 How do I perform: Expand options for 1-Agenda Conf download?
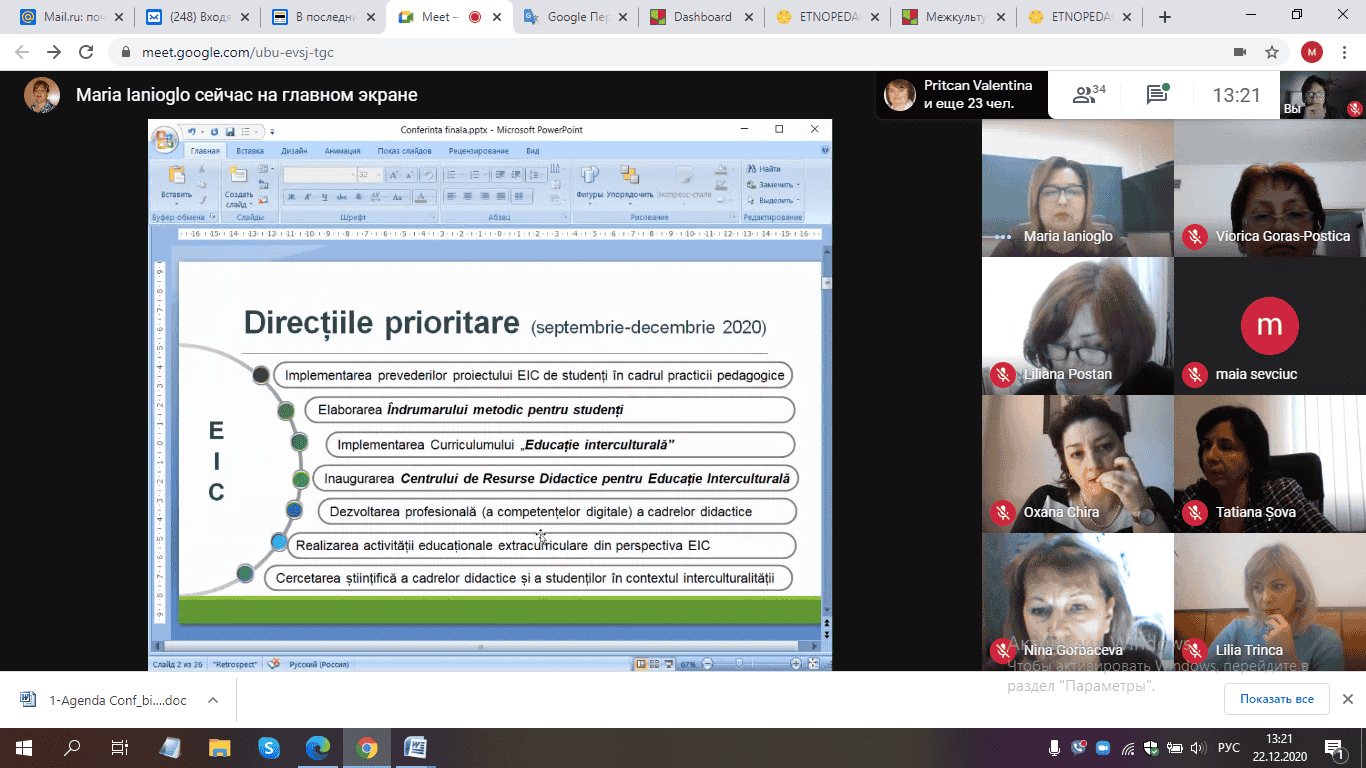(213, 700)
